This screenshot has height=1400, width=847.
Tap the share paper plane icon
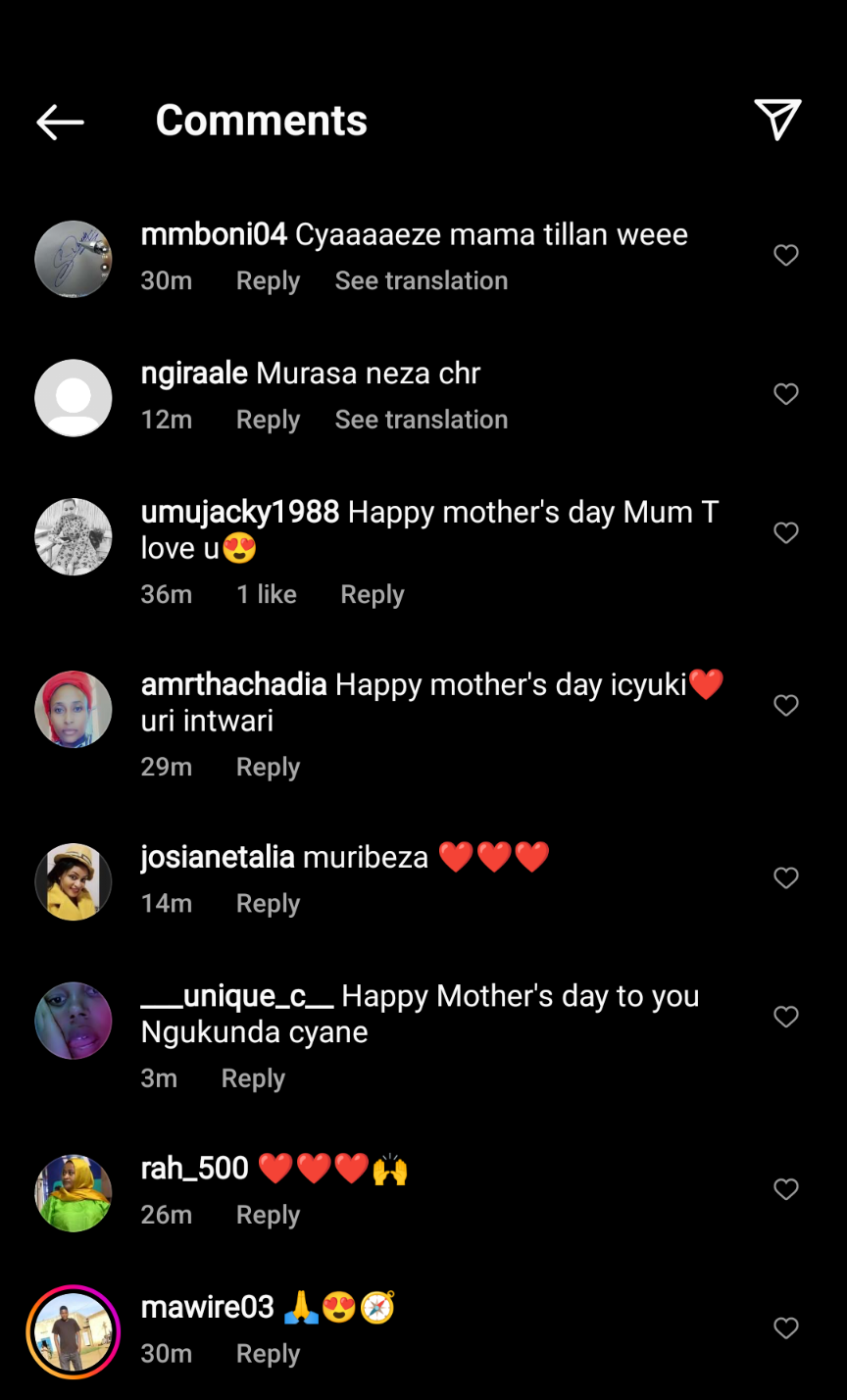tap(777, 120)
